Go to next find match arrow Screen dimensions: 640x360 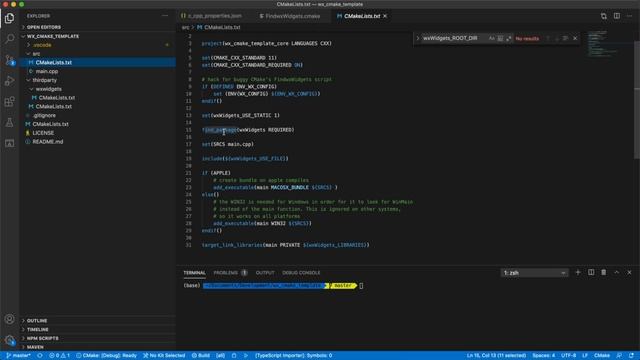coord(557,38)
